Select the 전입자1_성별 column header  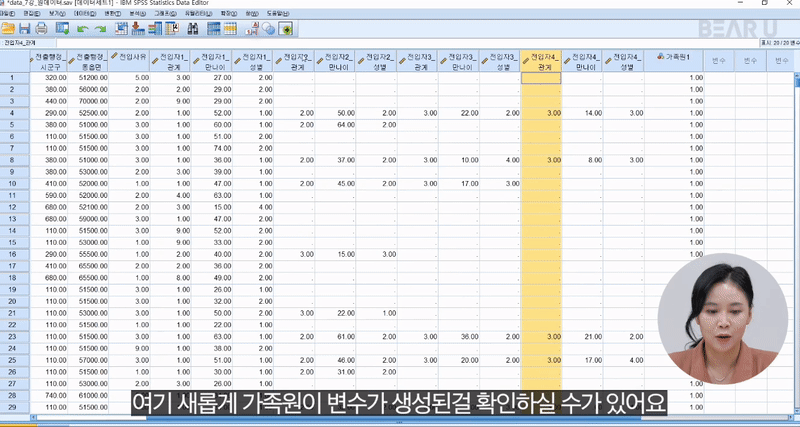tap(253, 61)
